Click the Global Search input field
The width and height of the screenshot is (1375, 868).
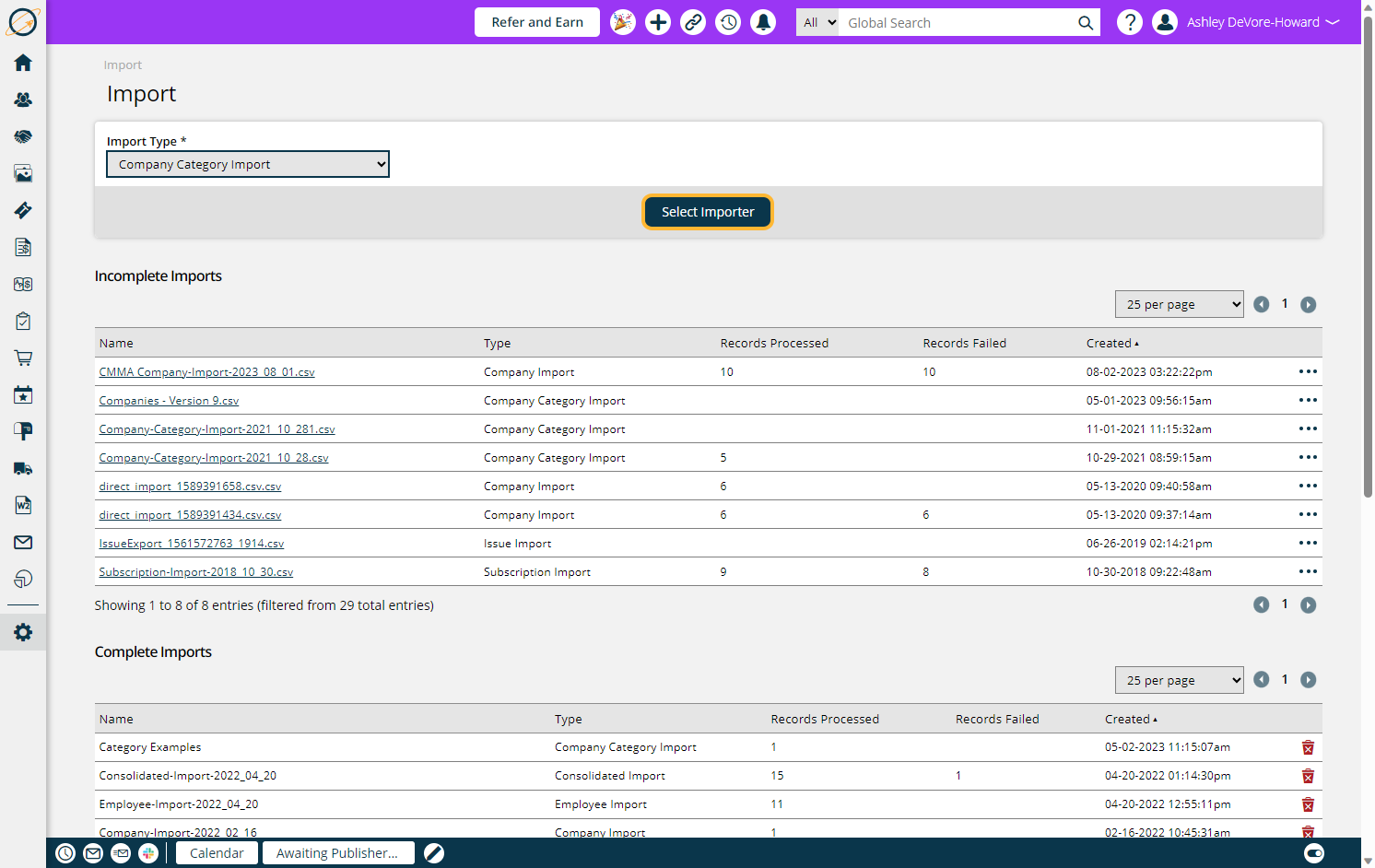(957, 22)
